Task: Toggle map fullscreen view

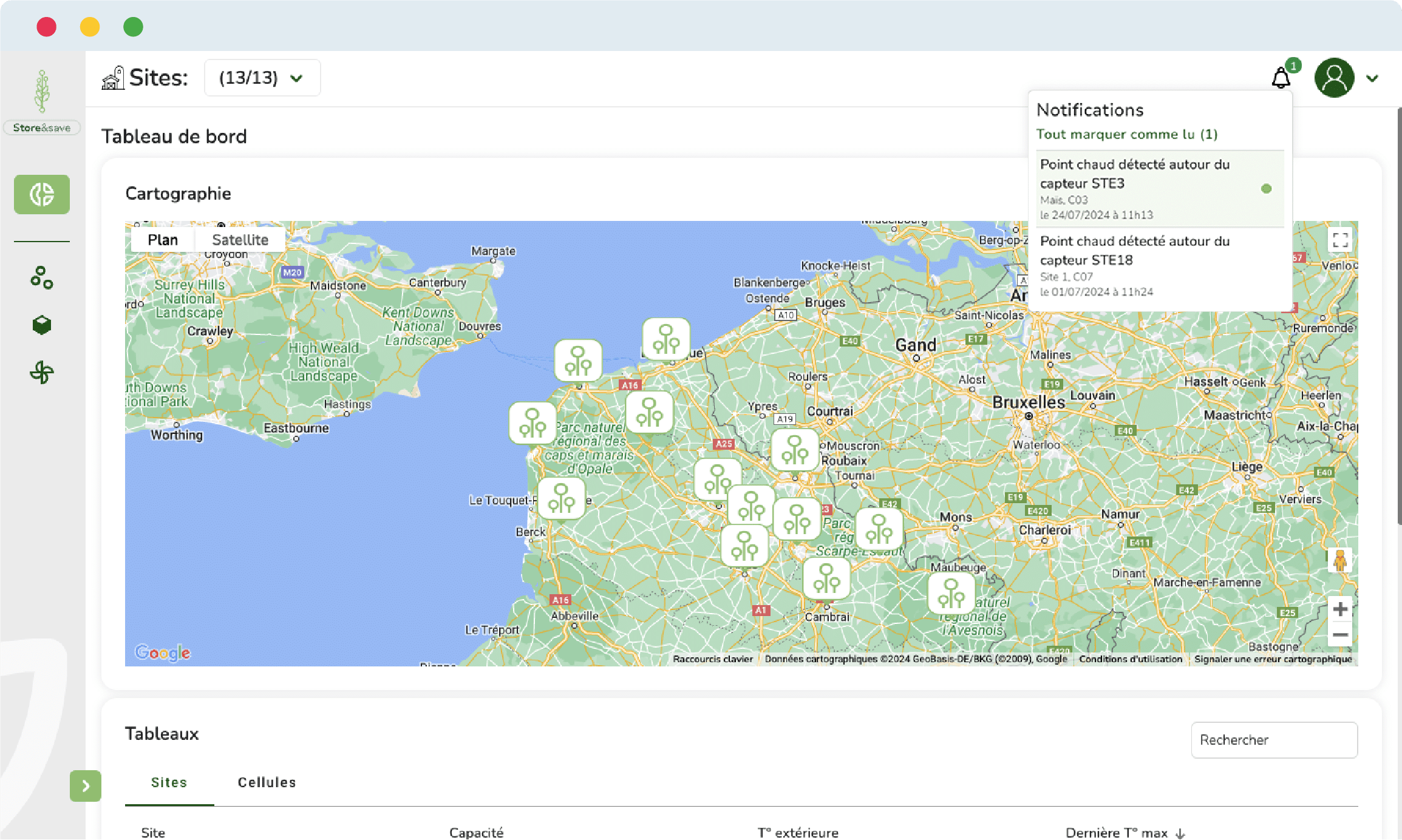Action: point(1340,240)
